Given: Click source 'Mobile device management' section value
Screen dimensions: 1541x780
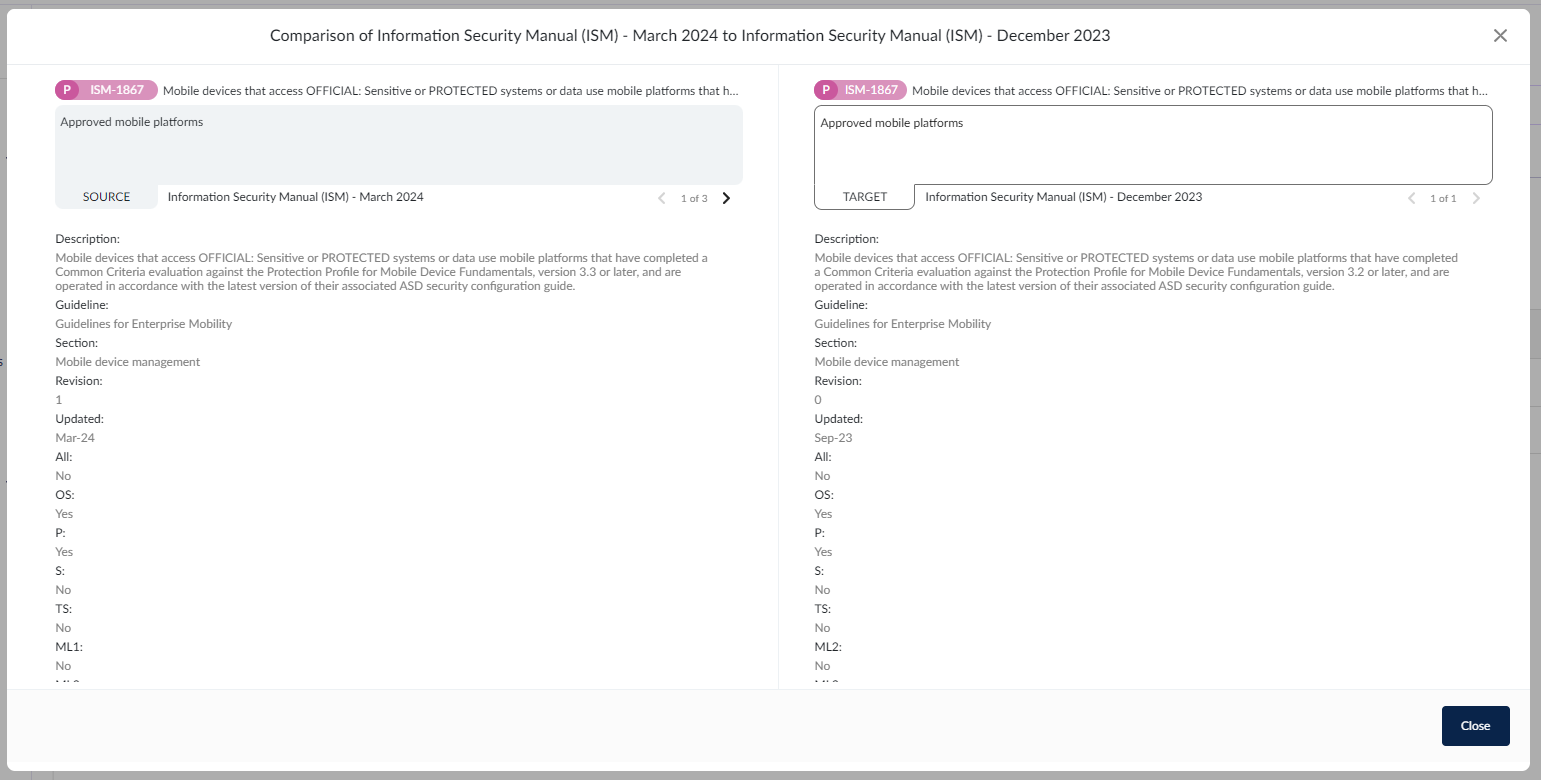Looking at the screenshot, I should tap(128, 362).
